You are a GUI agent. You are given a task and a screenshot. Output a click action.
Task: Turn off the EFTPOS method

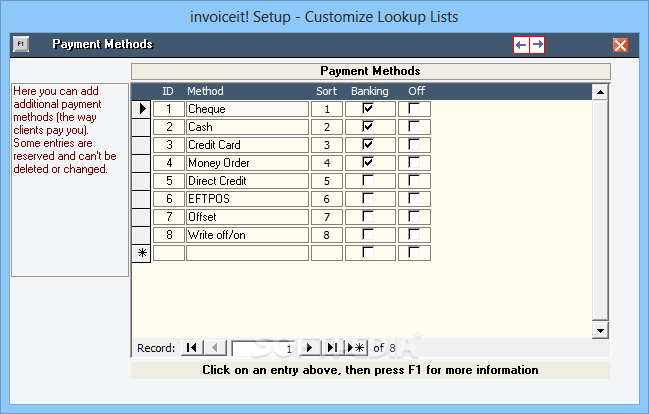414,198
